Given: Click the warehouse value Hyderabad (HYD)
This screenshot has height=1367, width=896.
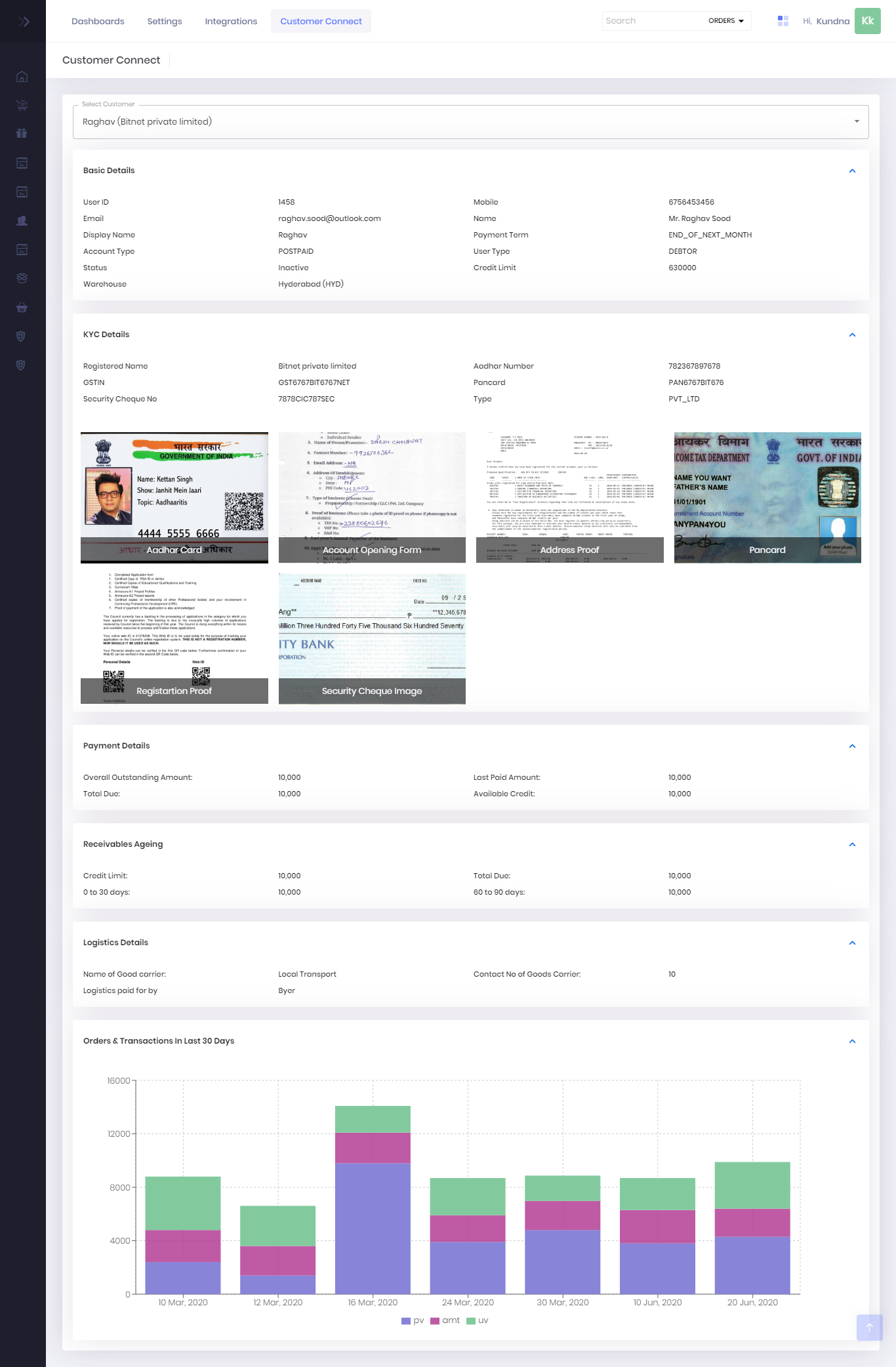Looking at the screenshot, I should pyautogui.click(x=311, y=284).
